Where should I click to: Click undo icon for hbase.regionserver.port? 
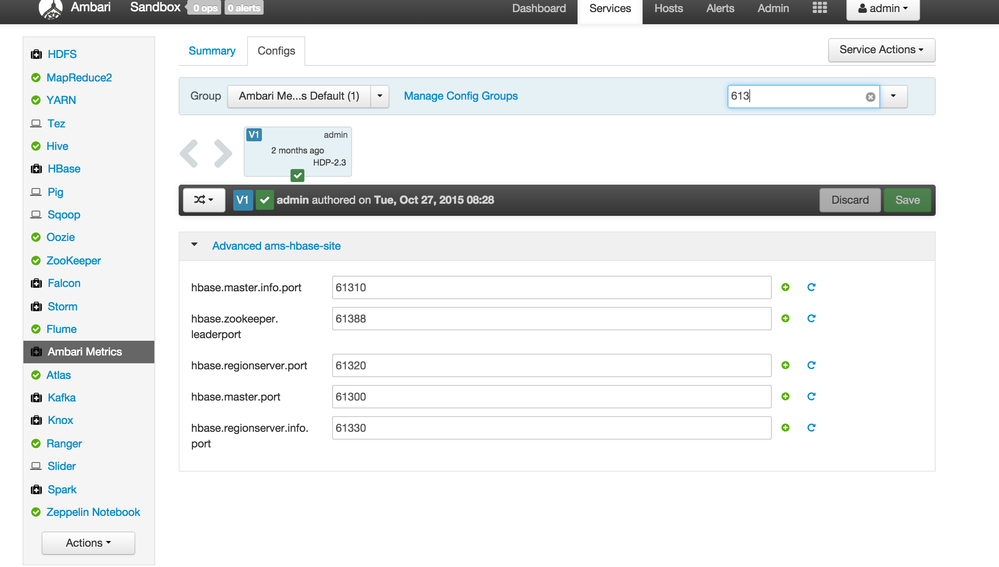(811, 365)
